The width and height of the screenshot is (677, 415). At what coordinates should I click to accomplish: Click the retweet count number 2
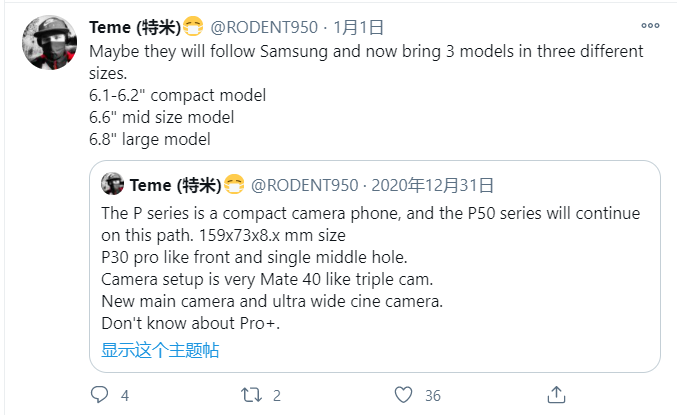tap(277, 395)
